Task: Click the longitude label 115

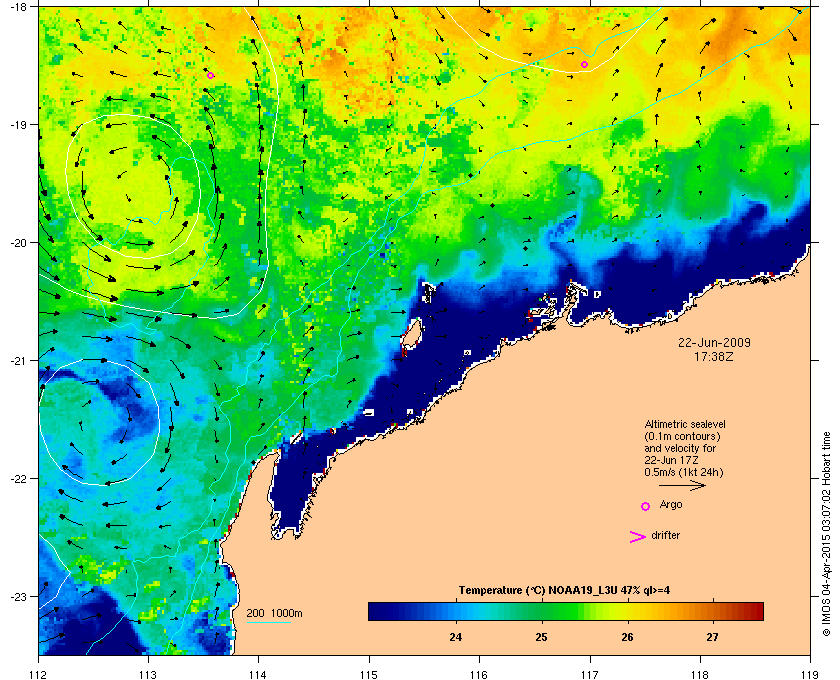Action: 369,674
